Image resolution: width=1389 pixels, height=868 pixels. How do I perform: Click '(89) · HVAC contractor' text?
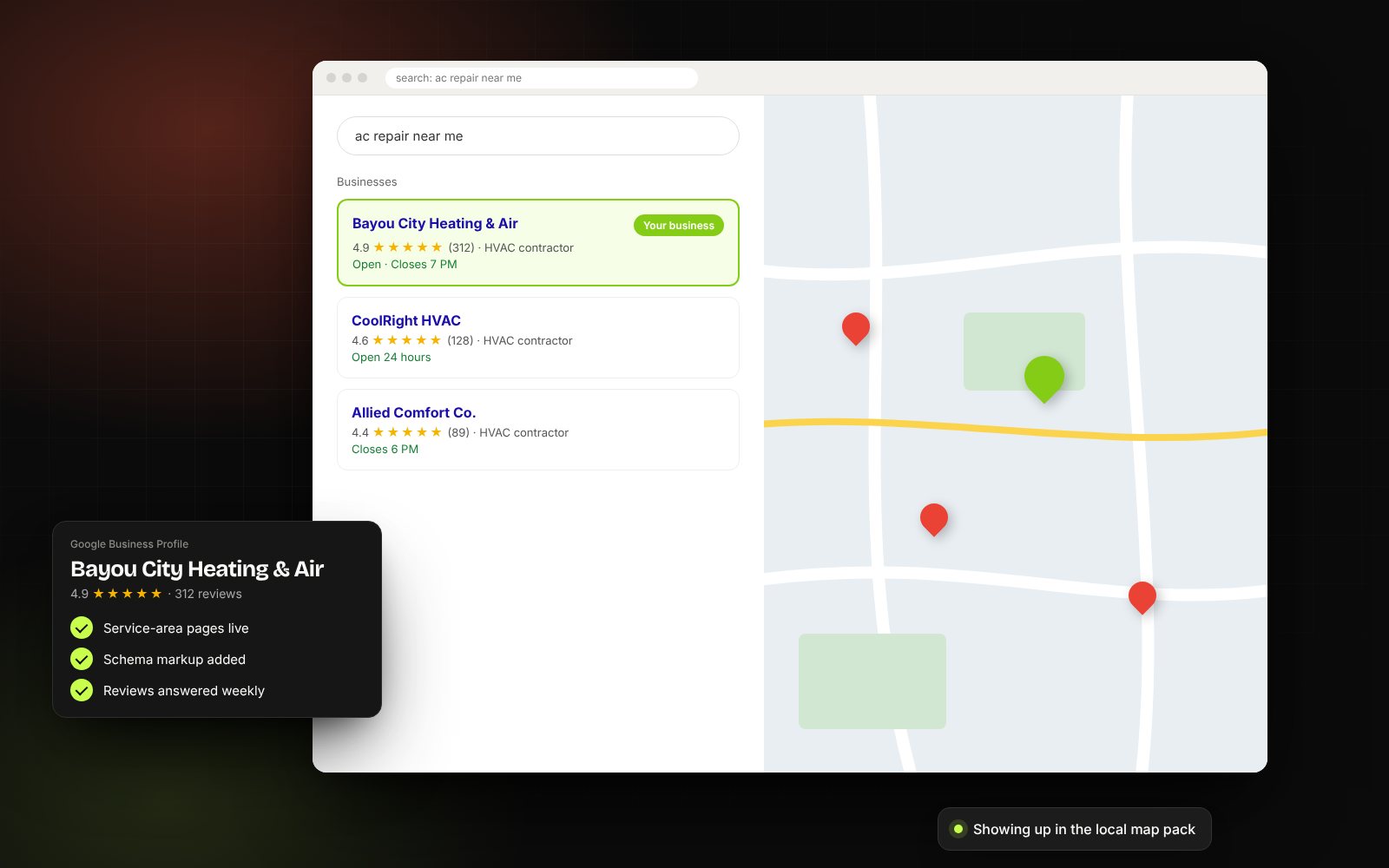(x=508, y=432)
